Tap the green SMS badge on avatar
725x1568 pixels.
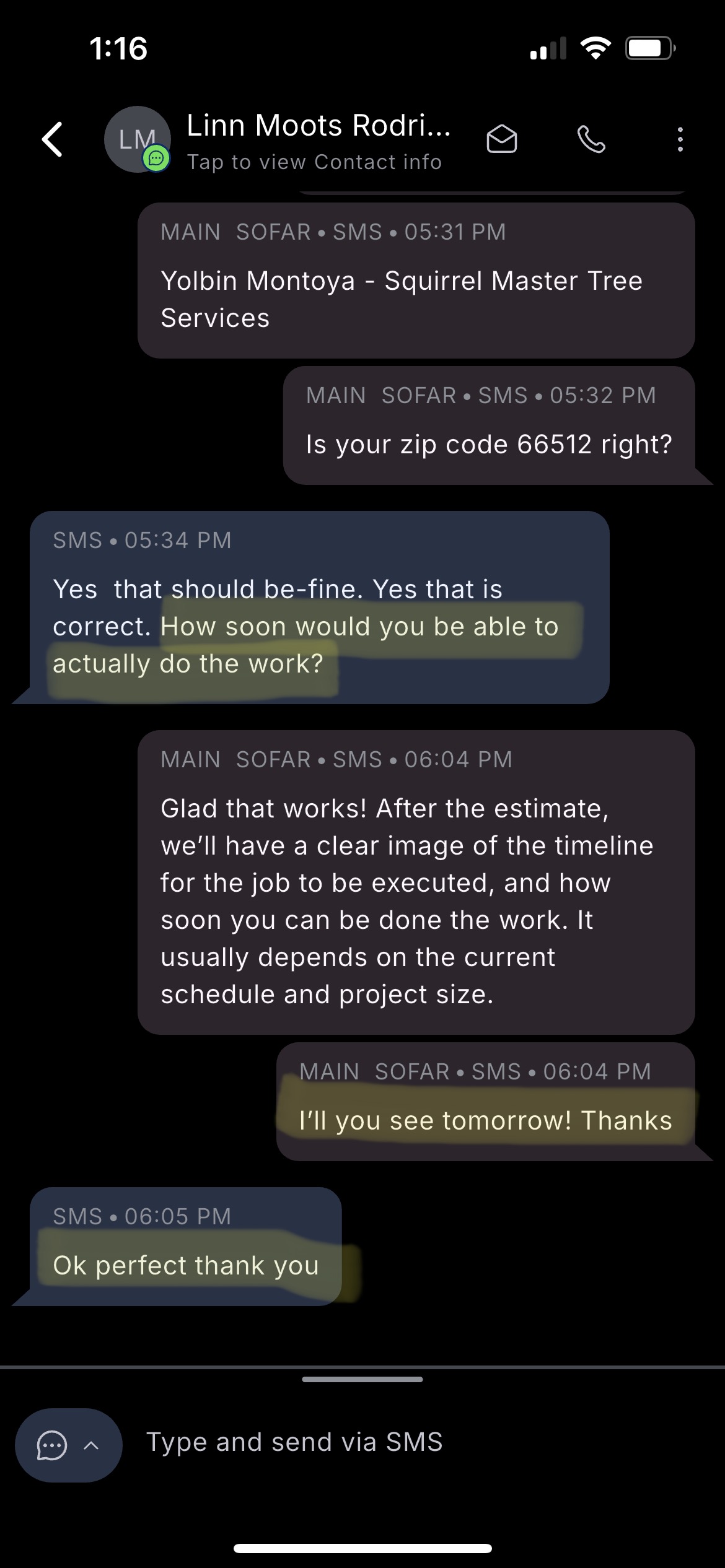pyautogui.click(x=156, y=159)
